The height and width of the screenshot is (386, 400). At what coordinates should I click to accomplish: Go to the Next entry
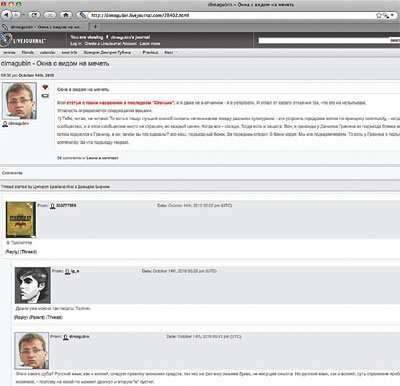tap(169, 52)
